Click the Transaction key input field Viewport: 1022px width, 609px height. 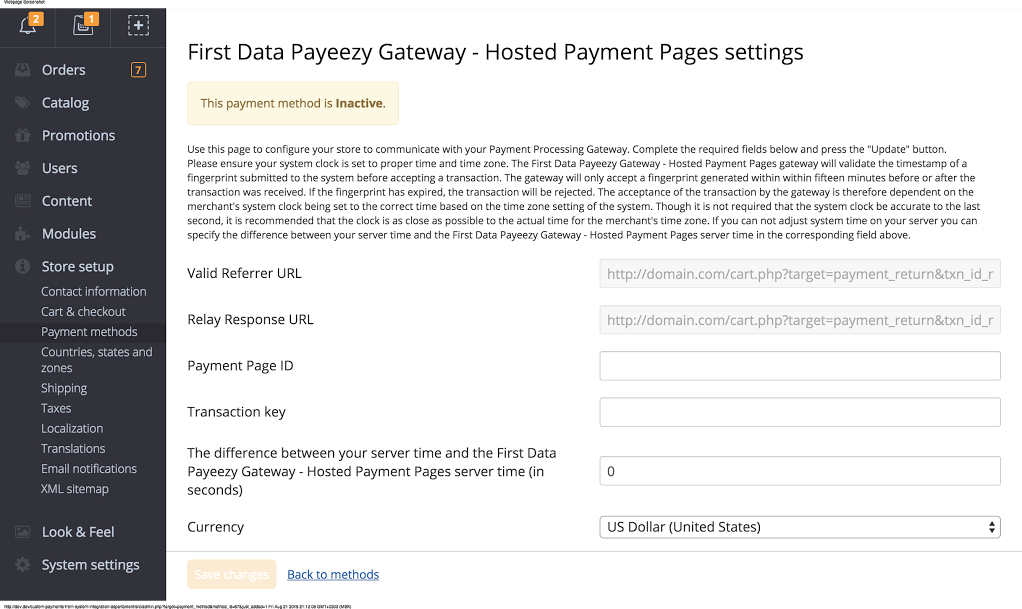coord(799,411)
